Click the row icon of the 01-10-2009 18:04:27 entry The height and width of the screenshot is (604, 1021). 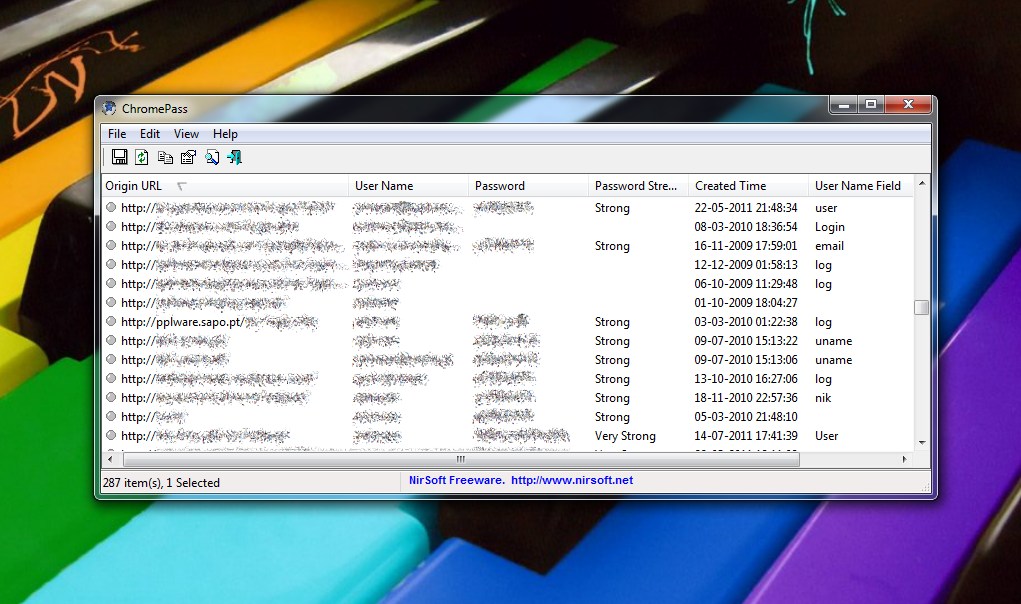[111, 302]
